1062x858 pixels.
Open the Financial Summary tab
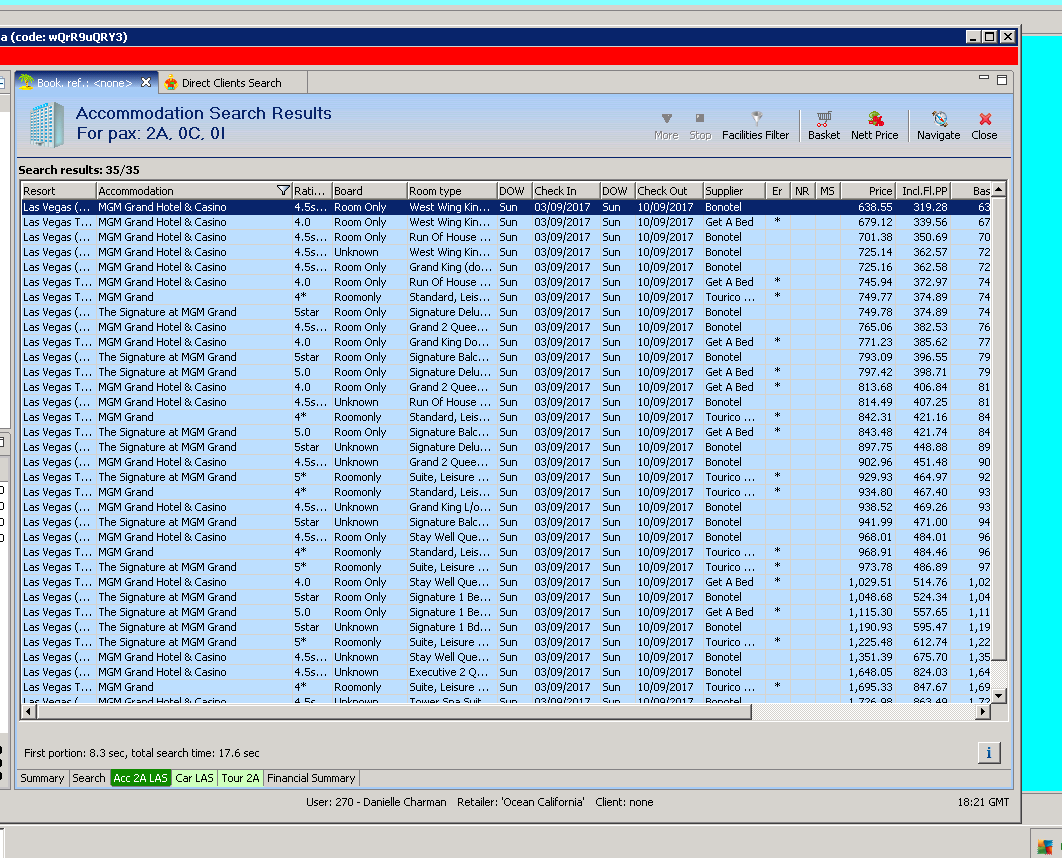(311, 778)
